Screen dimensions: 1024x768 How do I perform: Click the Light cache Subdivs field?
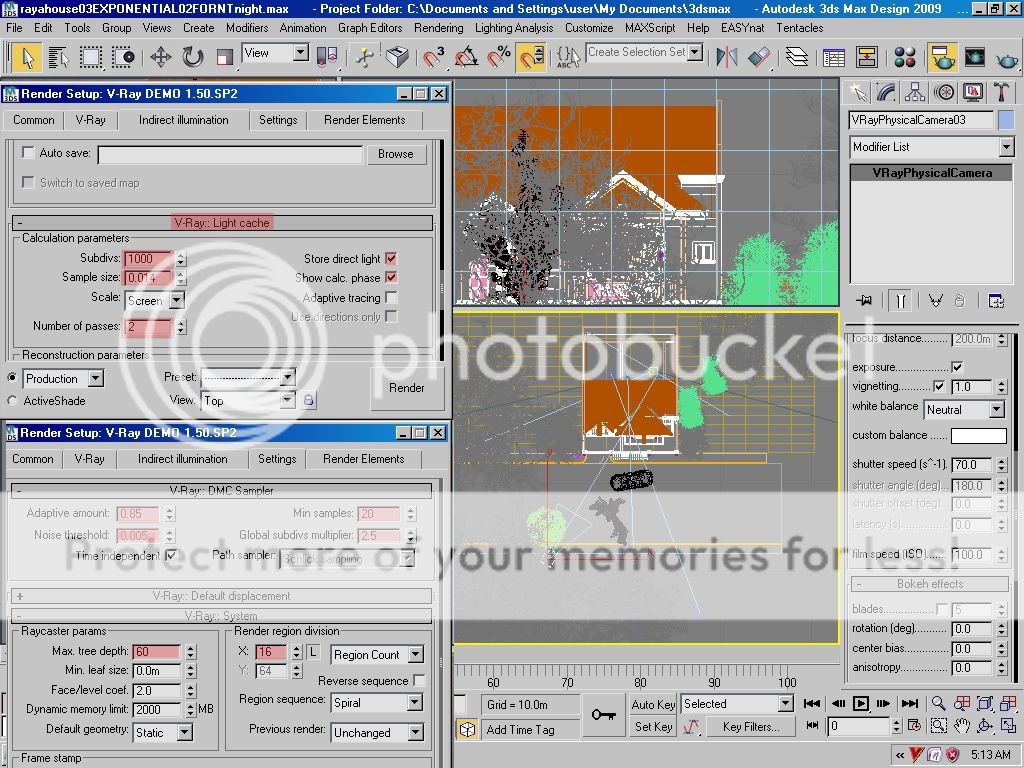(148, 259)
